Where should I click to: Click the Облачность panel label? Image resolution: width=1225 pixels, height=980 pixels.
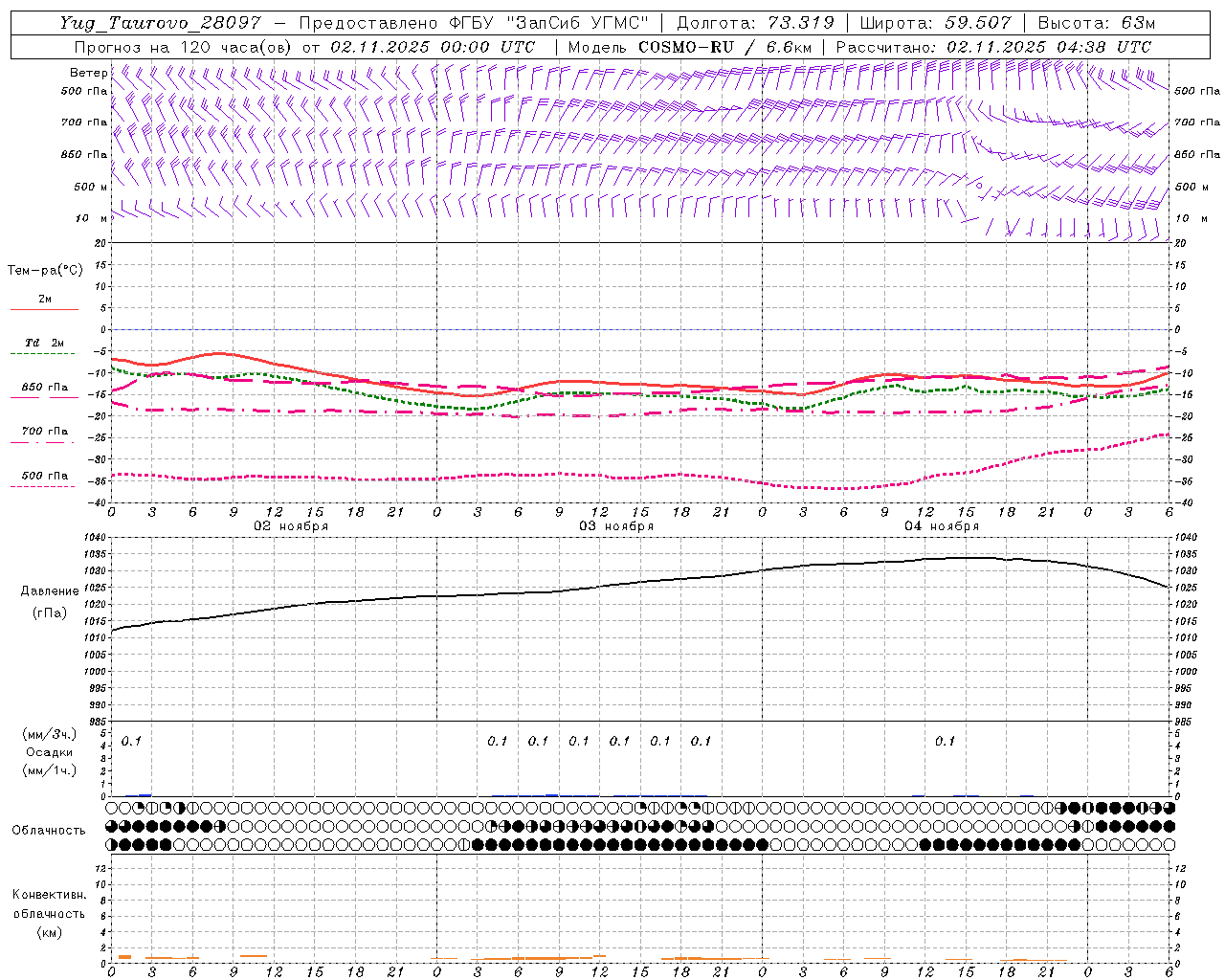click(49, 831)
